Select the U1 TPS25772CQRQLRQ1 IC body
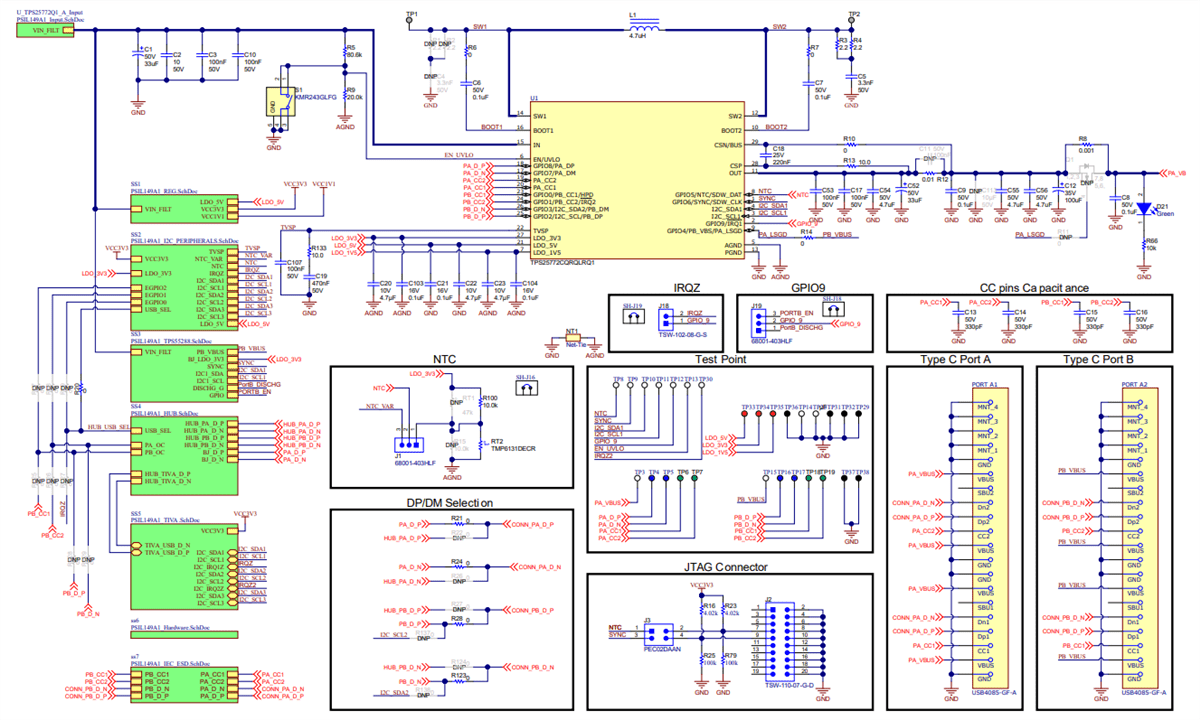Screen dimensions: 1200x720 click(x=637, y=178)
